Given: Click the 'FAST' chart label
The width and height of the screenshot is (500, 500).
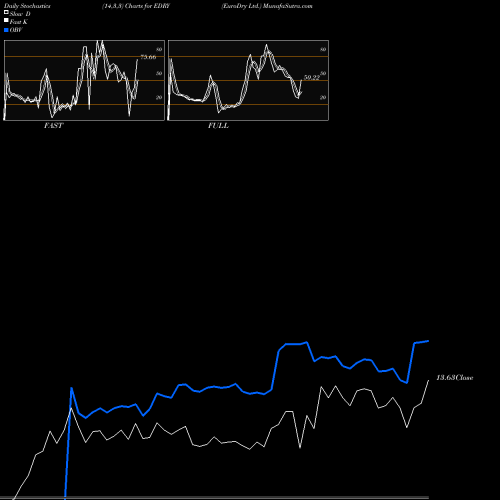Looking at the screenshot, I should [x=53, y=126].
